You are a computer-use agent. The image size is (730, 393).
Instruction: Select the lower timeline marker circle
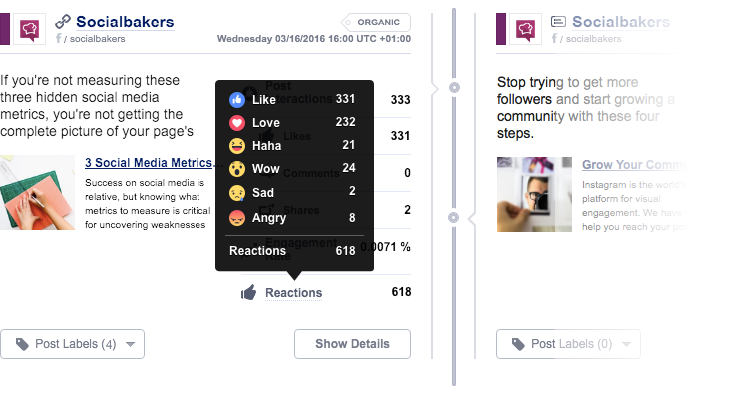(453, 217)
